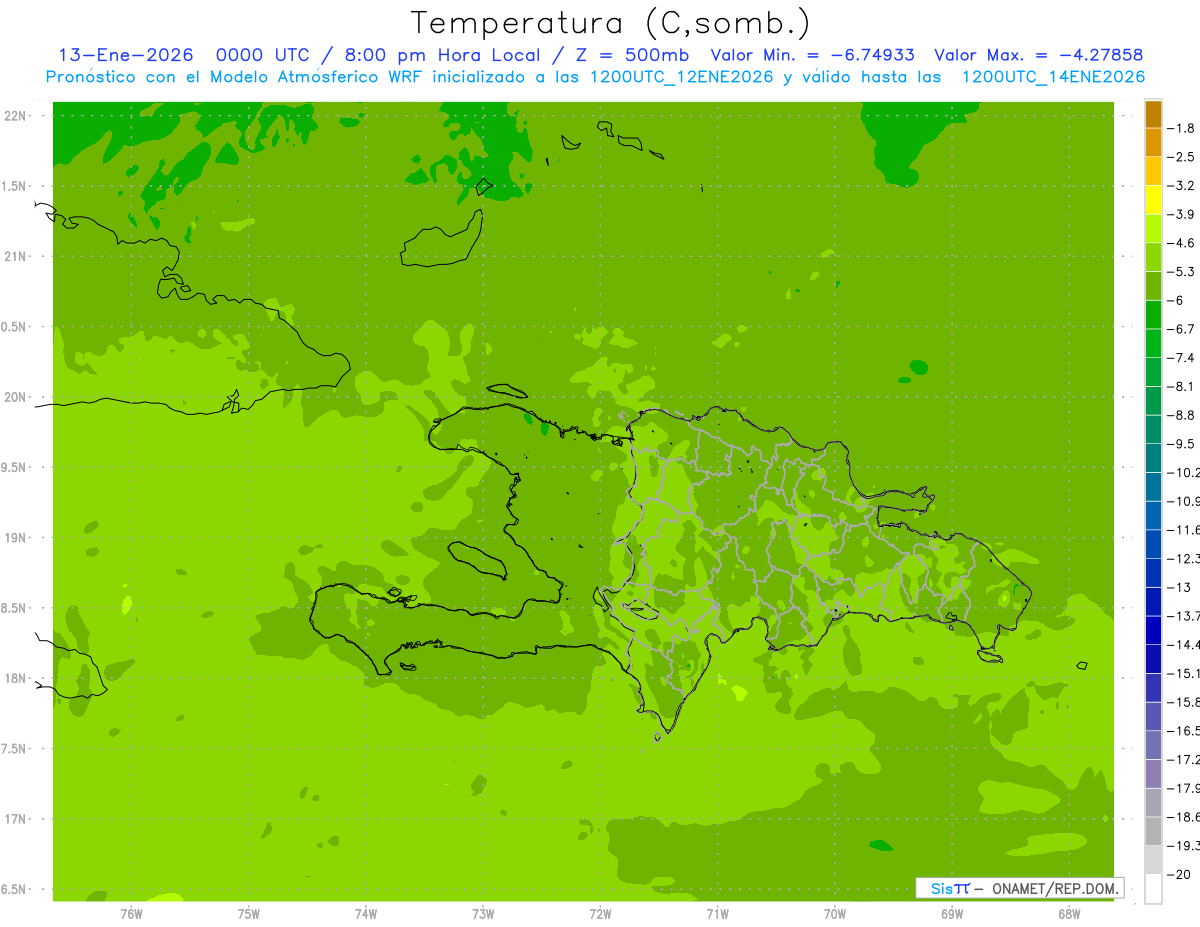
Task: Click initialization time '1200UTC_12ENE2026'
Action: coord(682,77)
